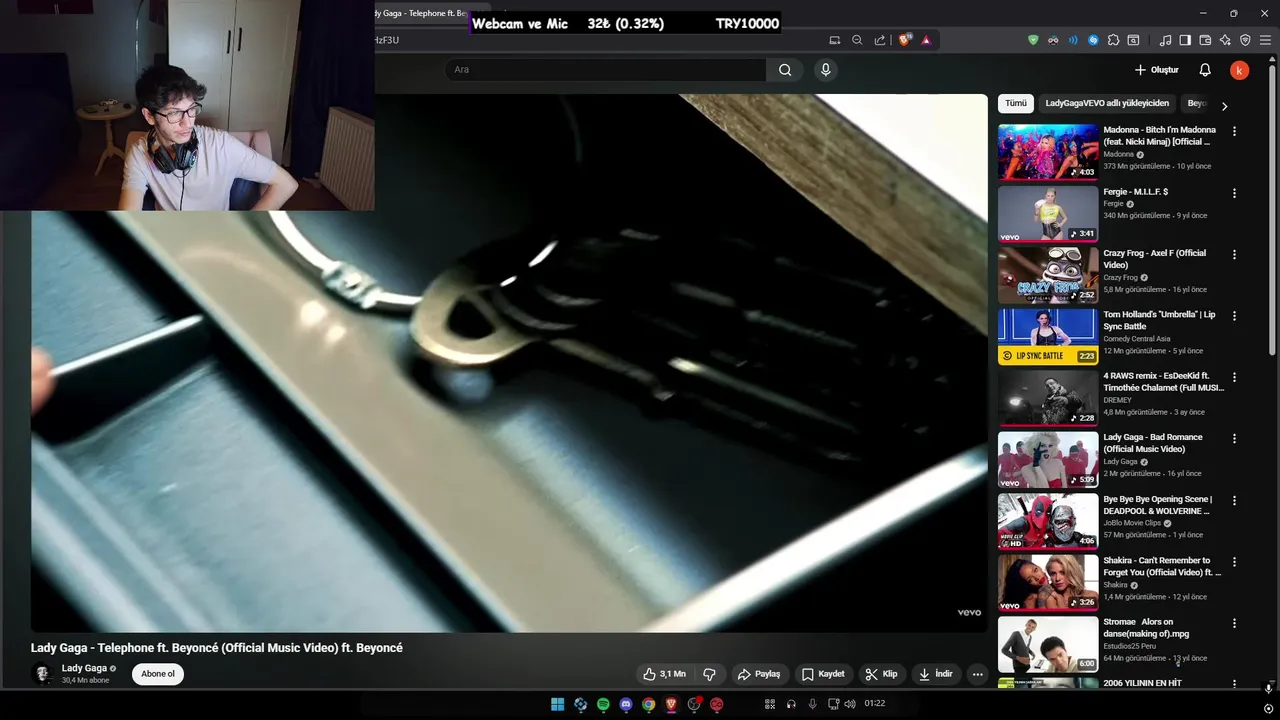Open the green shield adblock extension

point(1033,40)
